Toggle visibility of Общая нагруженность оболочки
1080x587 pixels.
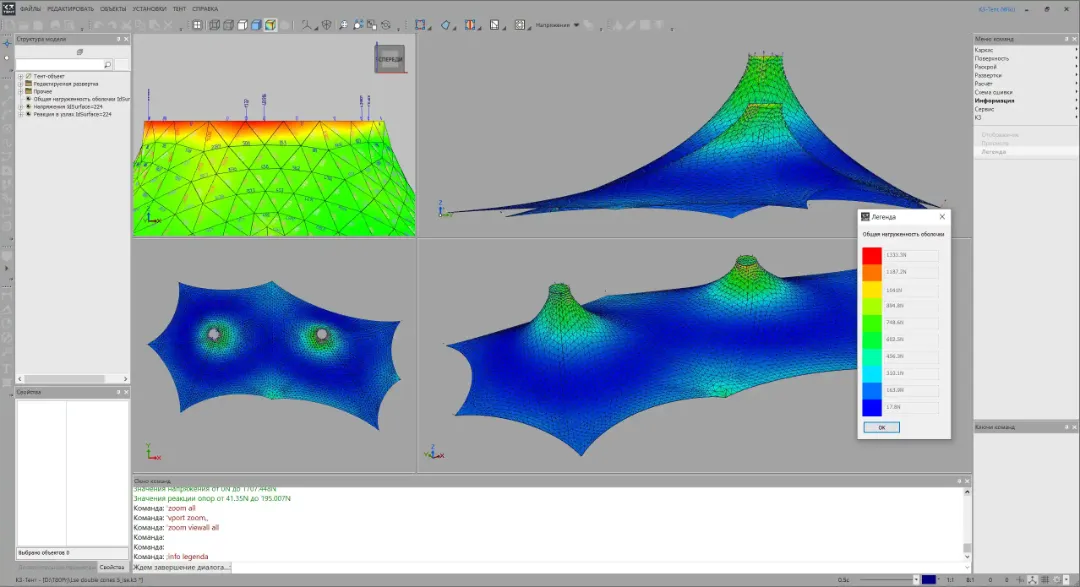tap(29, 99)
